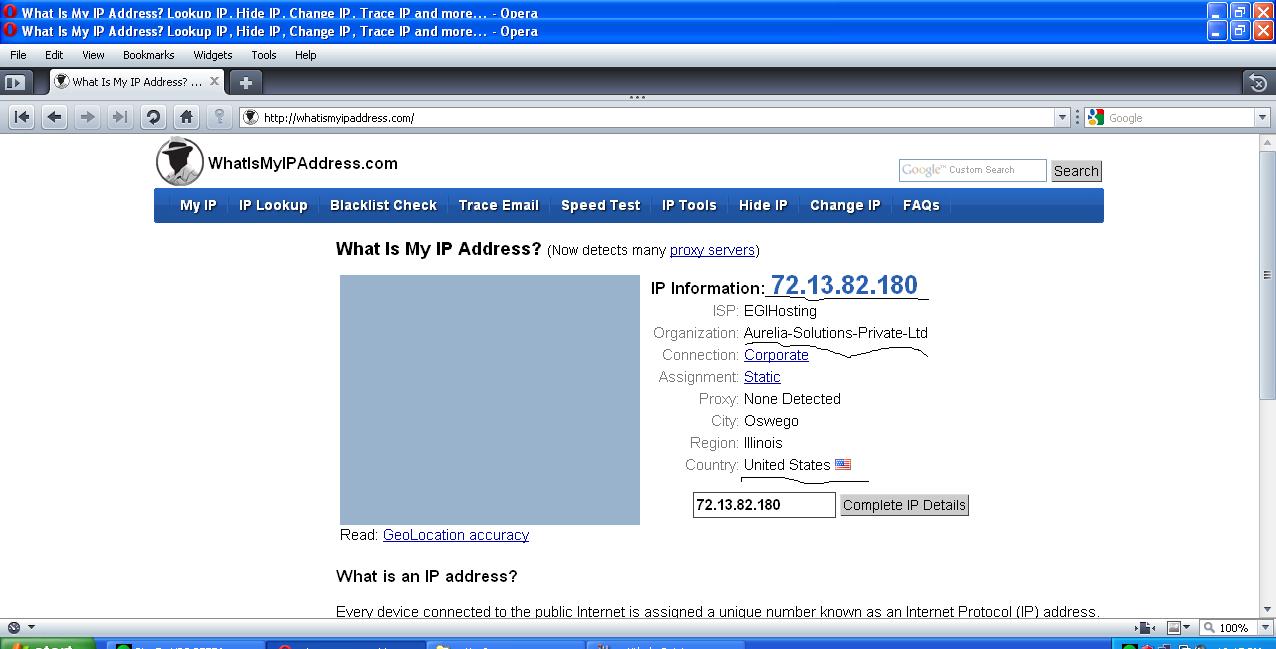The height and width of the screenshot is (649, 1276).
Task: Click the Rewind navigation button
Action: [22, 117]
